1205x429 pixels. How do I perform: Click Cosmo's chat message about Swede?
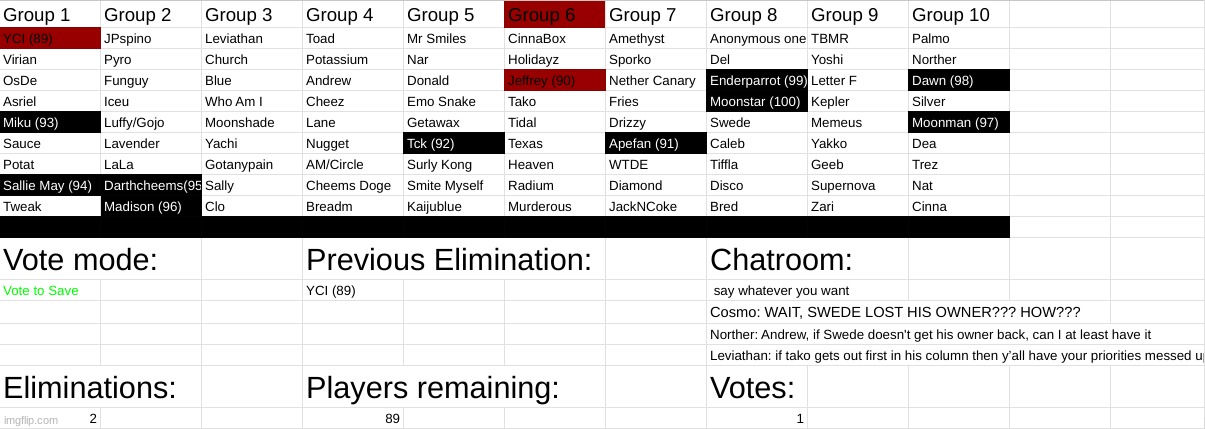pyautogui.click(x=895, y=313)
